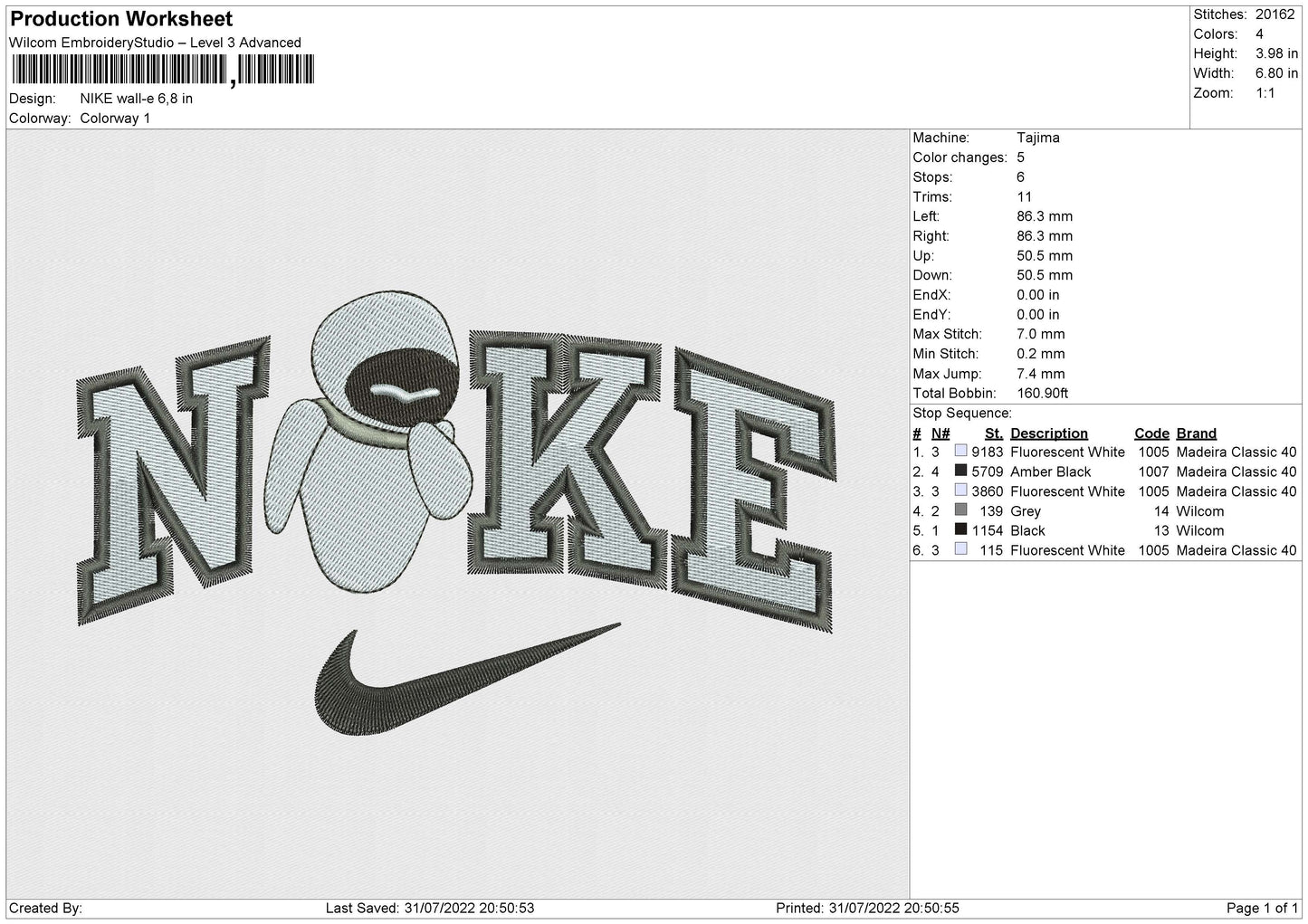Click code '1007' in the Amber Black row
Screen dimensions: 1308x924
(1153, 472)
